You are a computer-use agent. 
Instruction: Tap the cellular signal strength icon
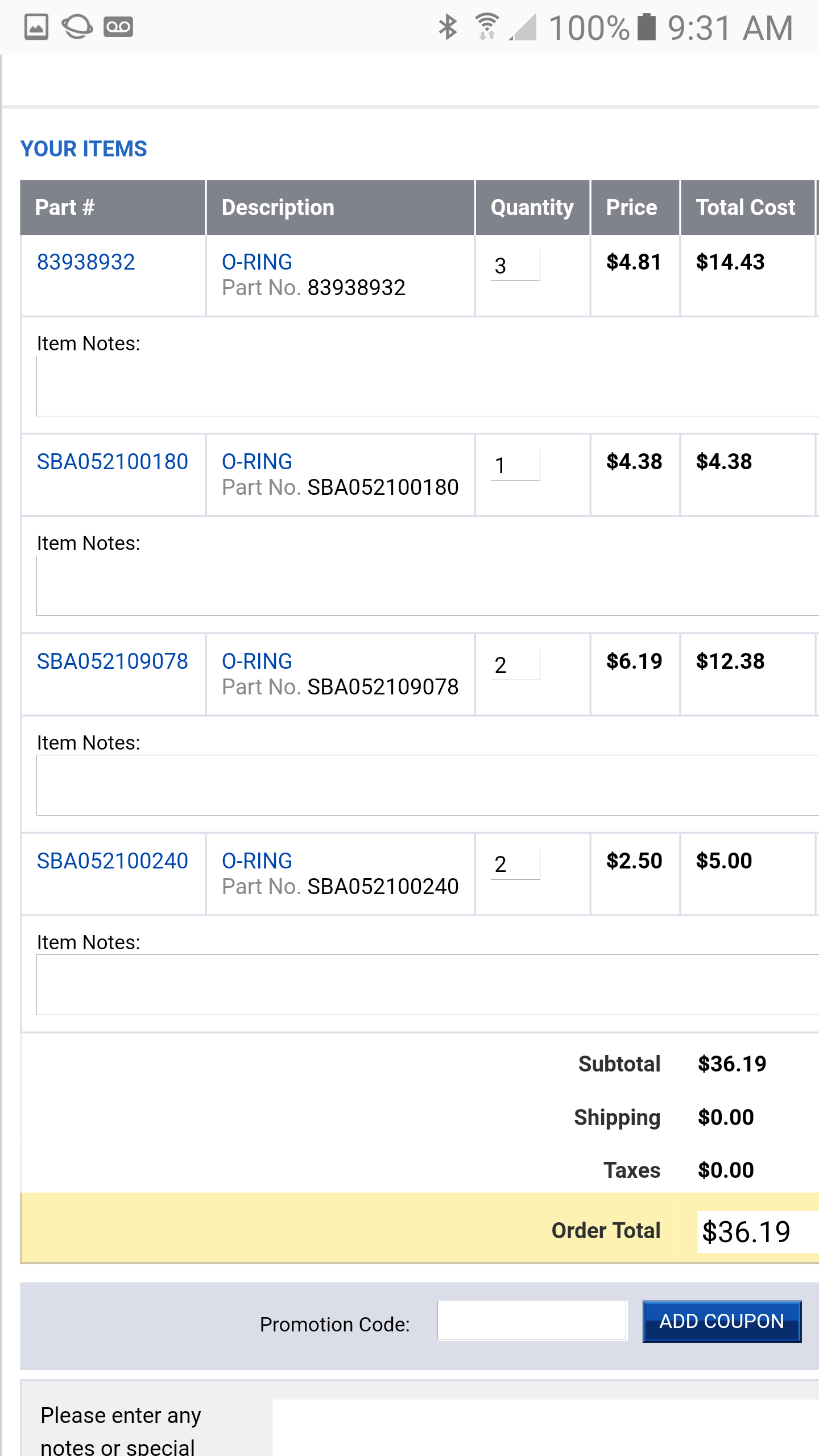click(x=523, y=27)
